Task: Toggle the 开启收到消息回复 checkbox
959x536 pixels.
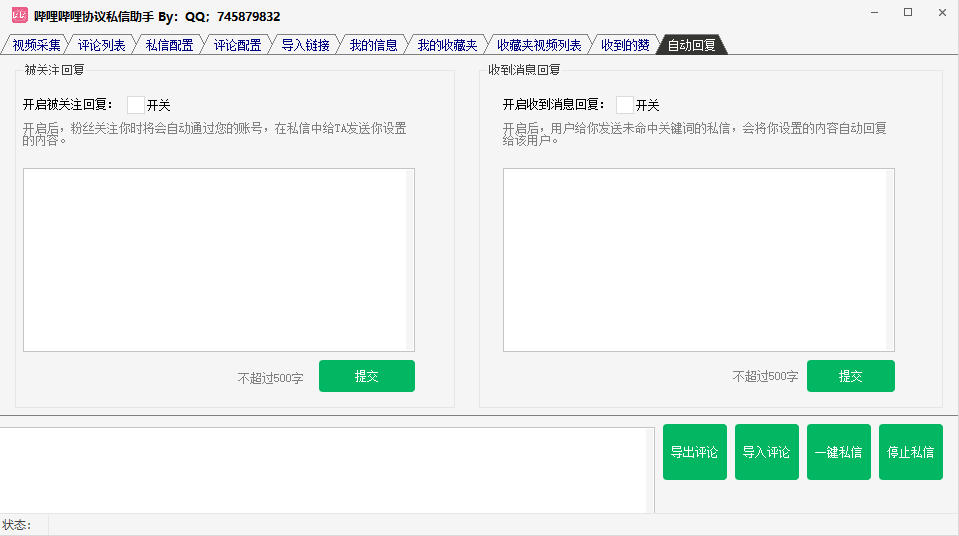Action: pos(625,105)
